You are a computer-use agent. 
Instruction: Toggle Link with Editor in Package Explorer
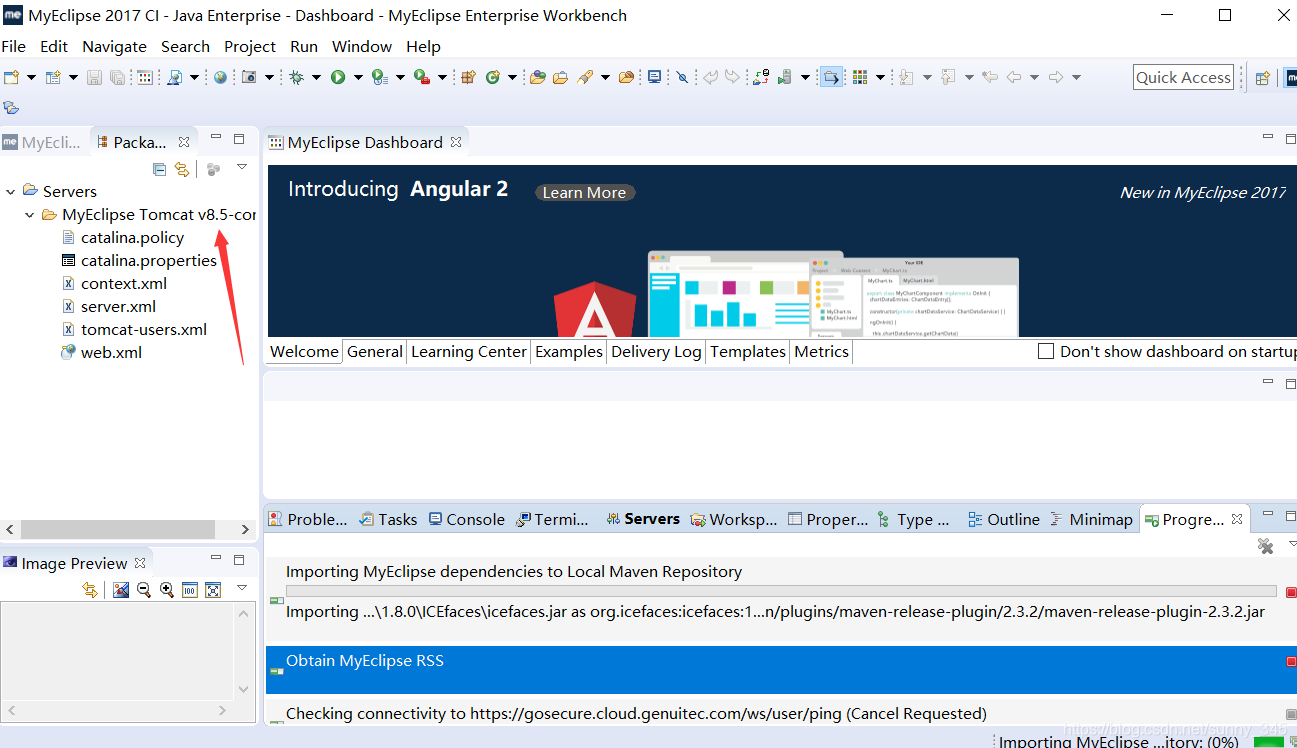pos(182,169)
